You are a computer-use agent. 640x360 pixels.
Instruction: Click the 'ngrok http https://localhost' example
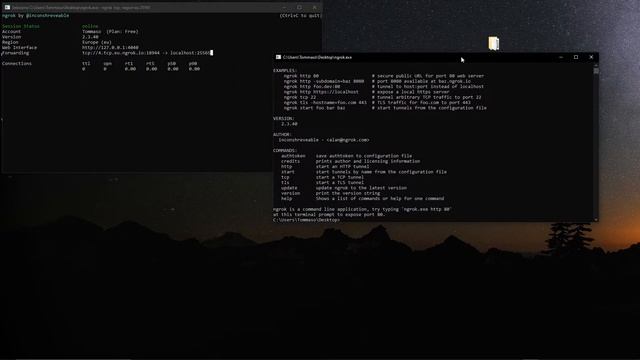coord(321,92)
